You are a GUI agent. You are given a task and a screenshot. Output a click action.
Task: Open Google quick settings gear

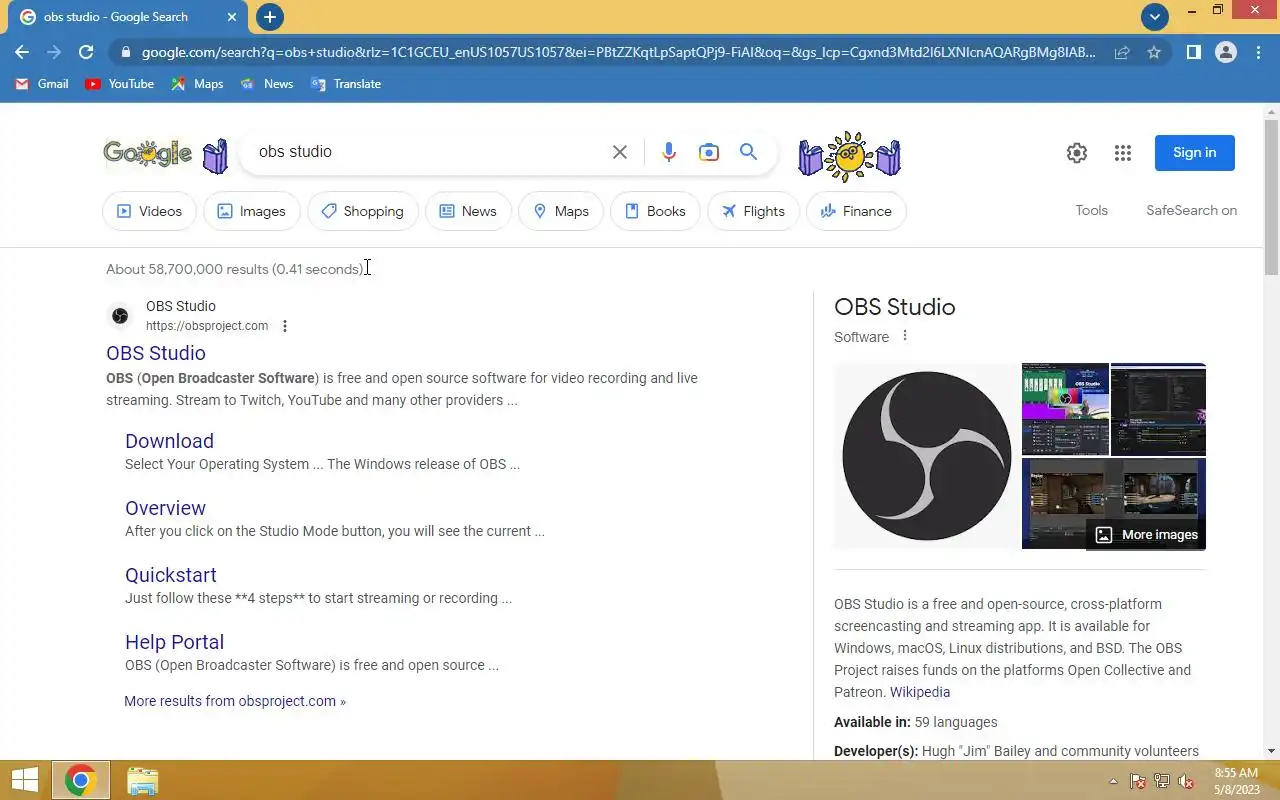1077,153
